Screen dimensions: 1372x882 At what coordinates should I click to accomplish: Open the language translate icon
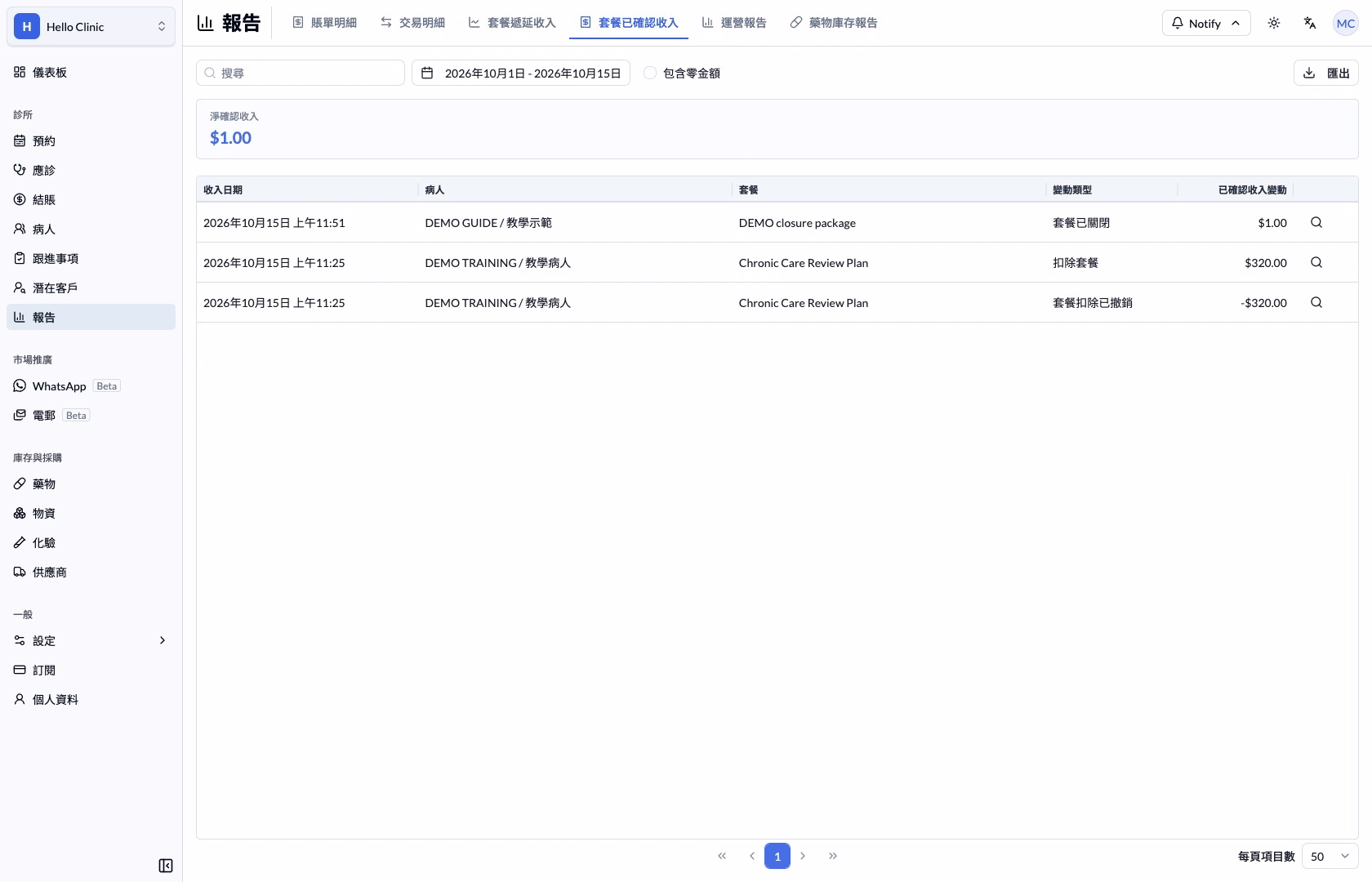[1310, 23]
